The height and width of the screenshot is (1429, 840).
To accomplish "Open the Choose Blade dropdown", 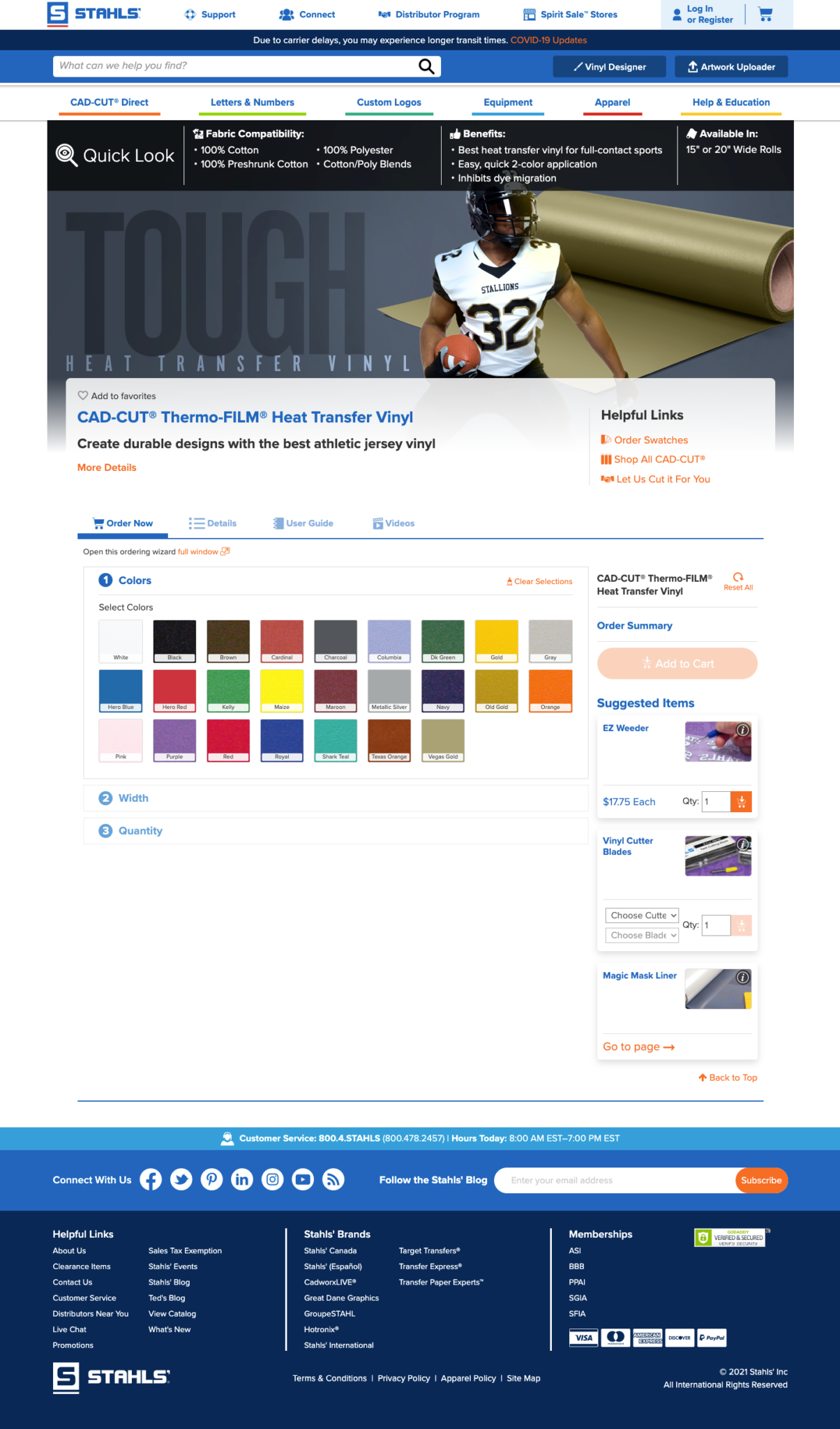I will pyautogui.click(x=642, y=936).
